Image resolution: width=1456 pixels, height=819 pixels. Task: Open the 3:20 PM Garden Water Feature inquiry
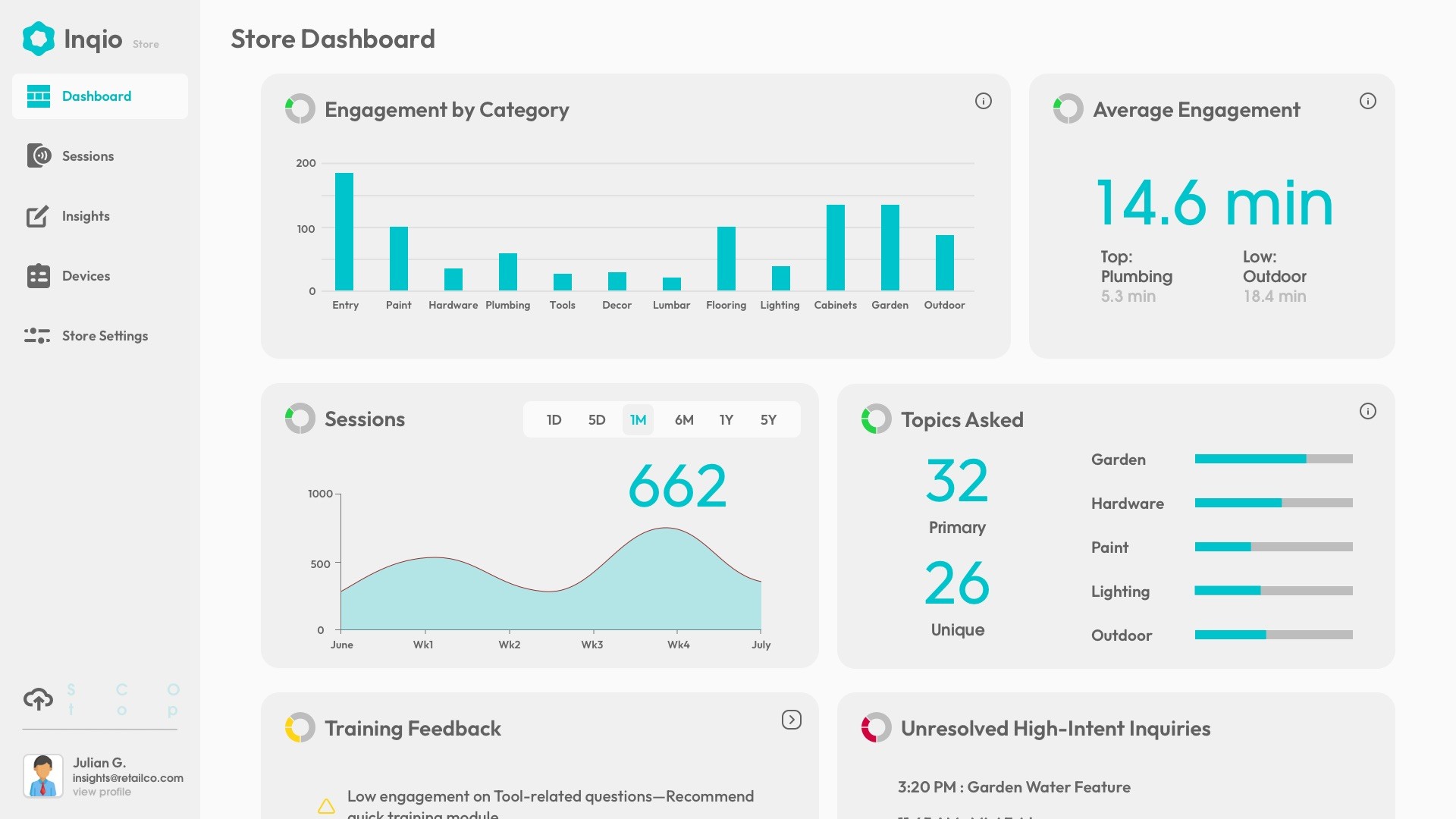click(1013, 787)
